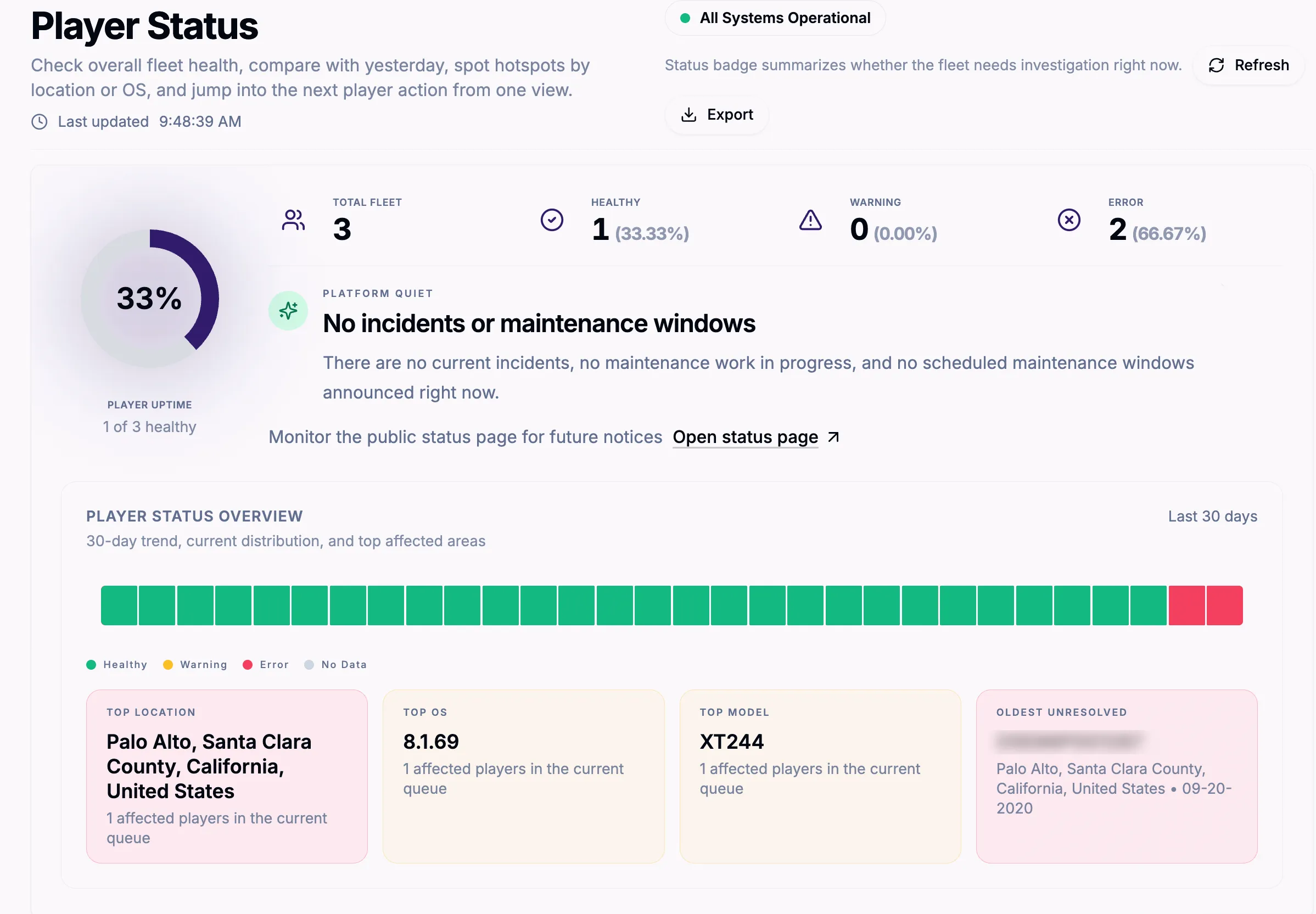Click the Refresh button
The width and height of the screenshot is (1316, 914).
[x=1248, y=65]
